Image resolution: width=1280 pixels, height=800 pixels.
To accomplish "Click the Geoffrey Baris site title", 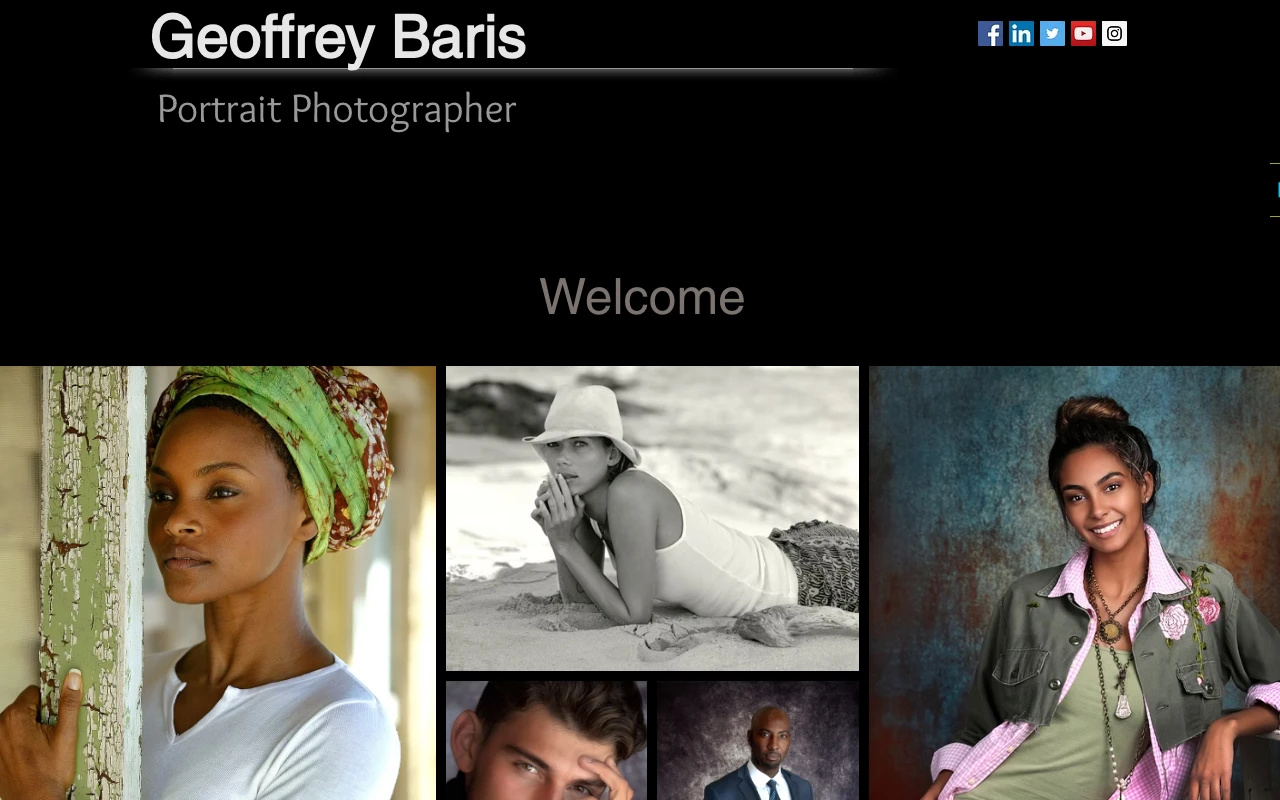I will click(x=338, y=37).
